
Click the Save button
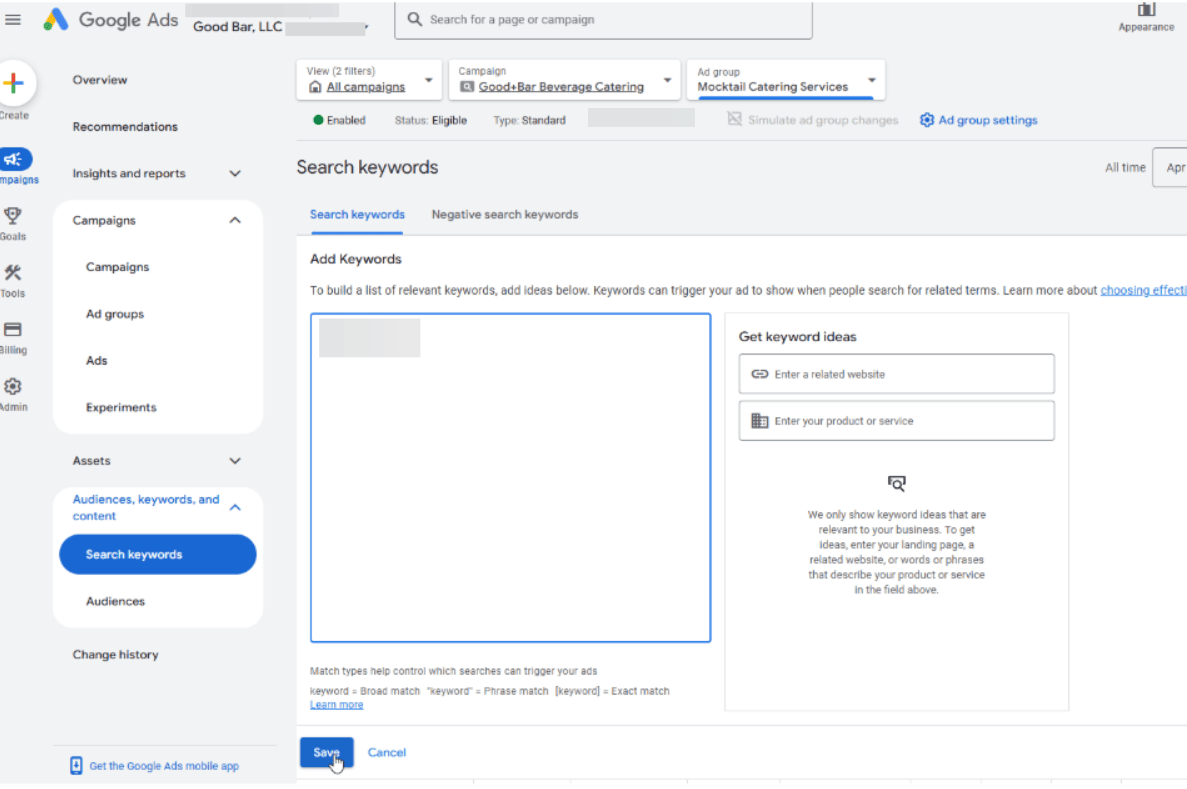326,753
